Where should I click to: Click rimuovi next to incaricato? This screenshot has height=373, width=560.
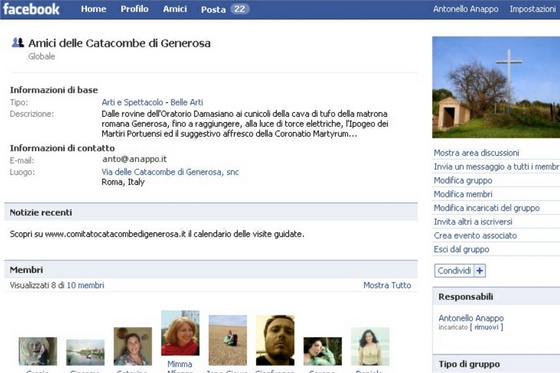486,327
